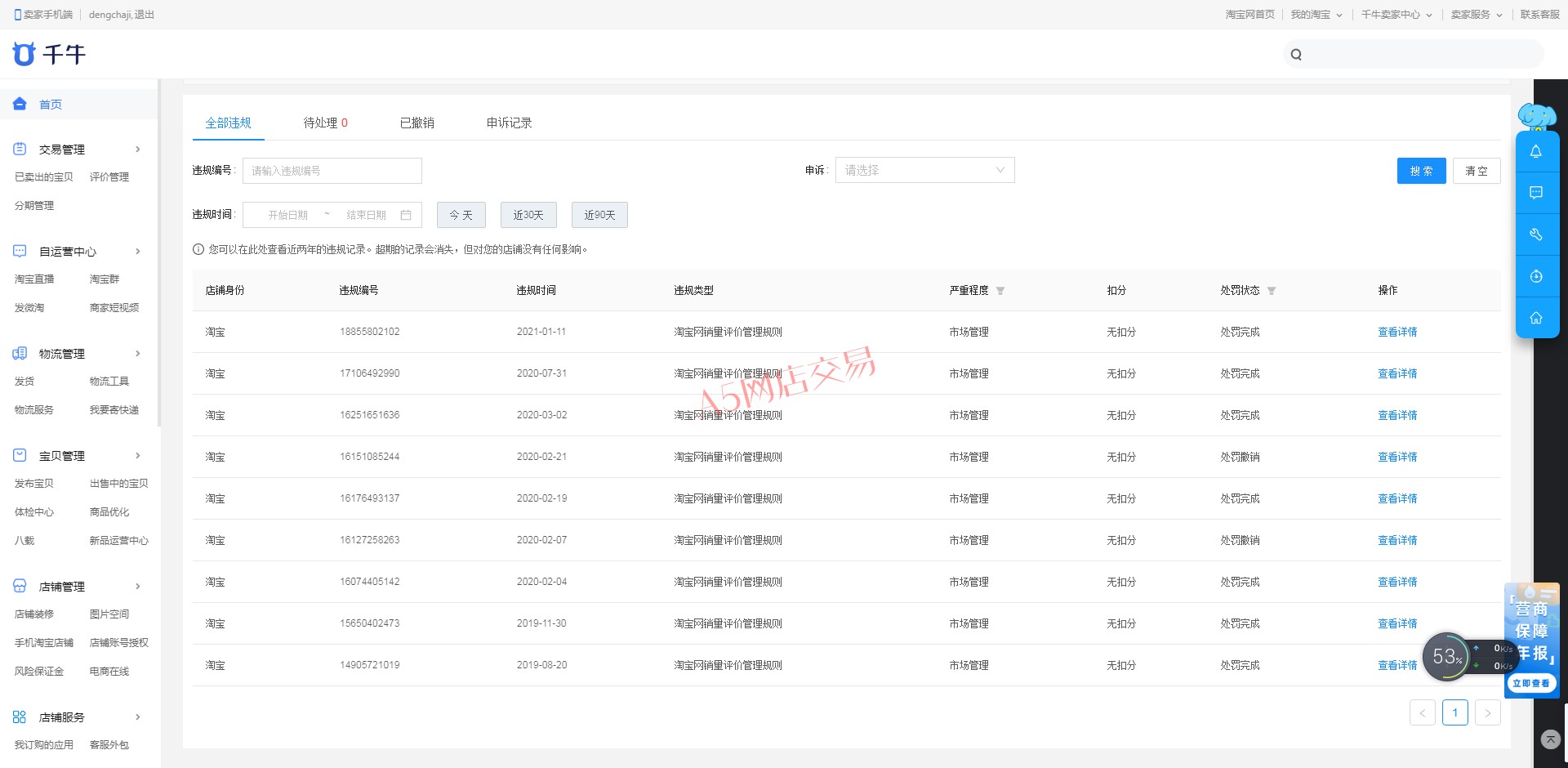1568x768 pixels.
Task: Switch to the 已撤销 tab
Action: (417, 123)
